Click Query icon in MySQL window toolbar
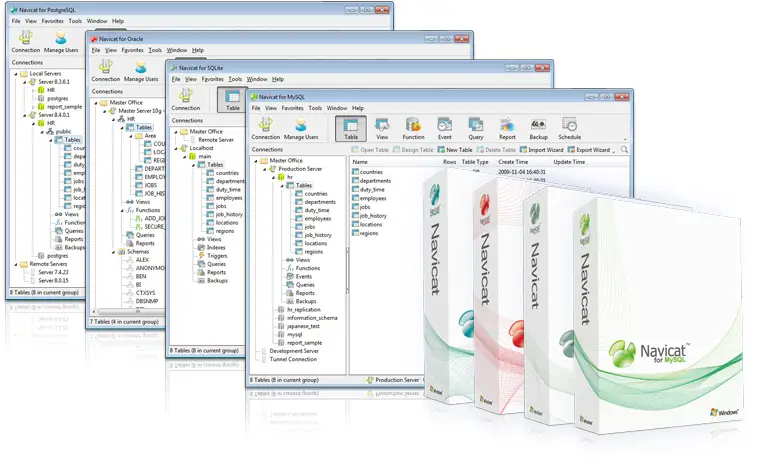765x467 pixels. (476, 129)
